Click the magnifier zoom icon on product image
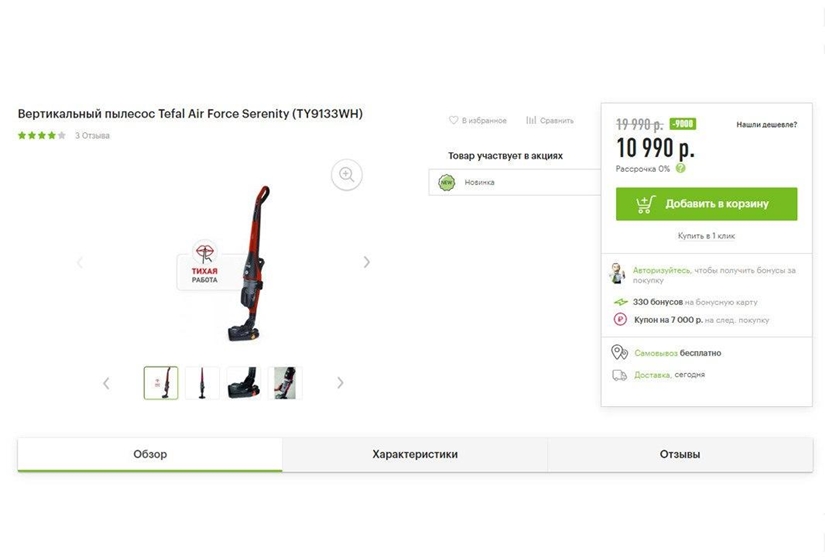 pyautogui.click(x=346, y=174)
